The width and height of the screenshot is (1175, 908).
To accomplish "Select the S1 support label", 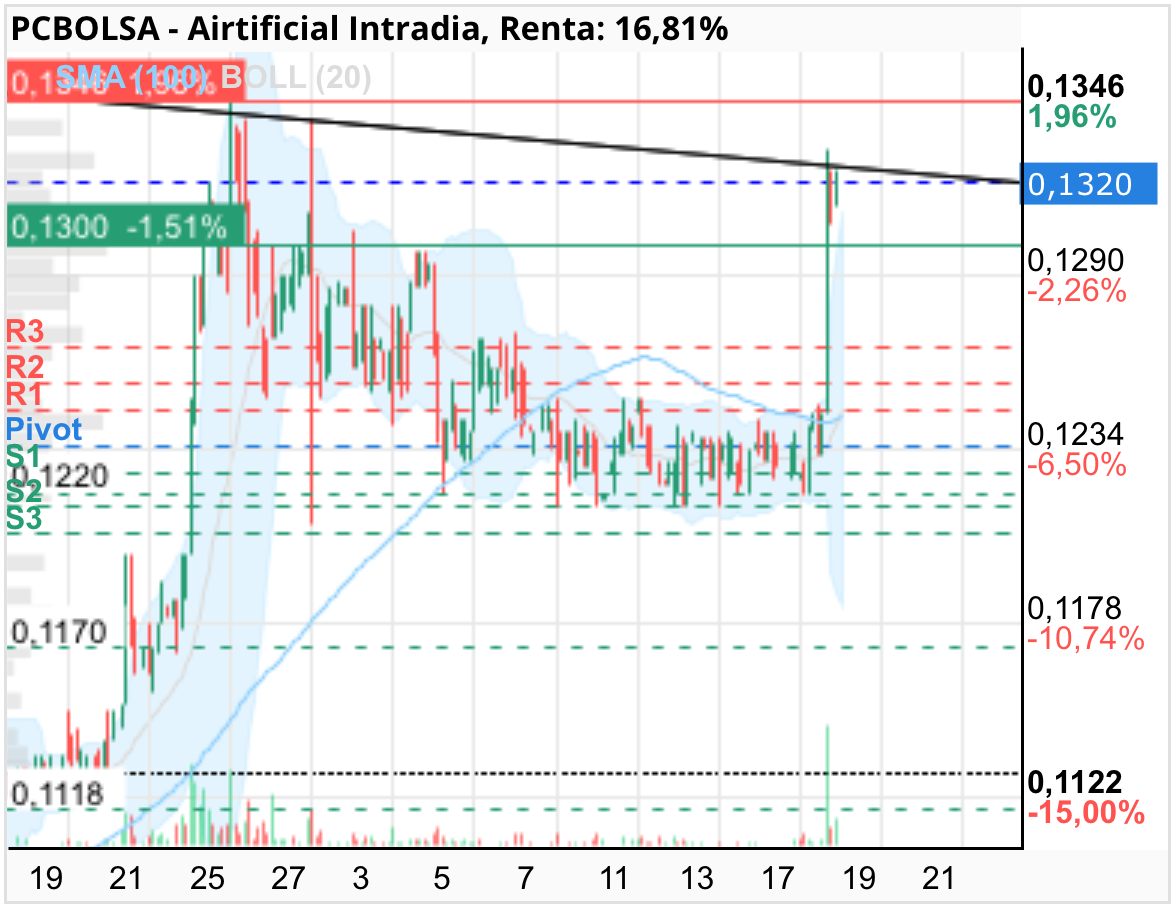I will coord(24,455).
